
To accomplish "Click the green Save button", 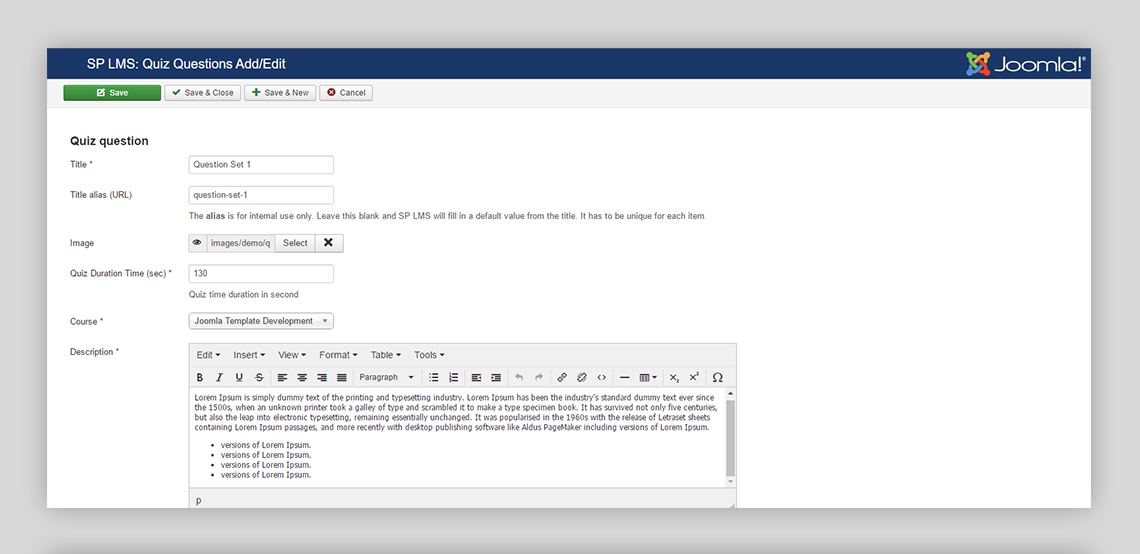I will (112, 93).
